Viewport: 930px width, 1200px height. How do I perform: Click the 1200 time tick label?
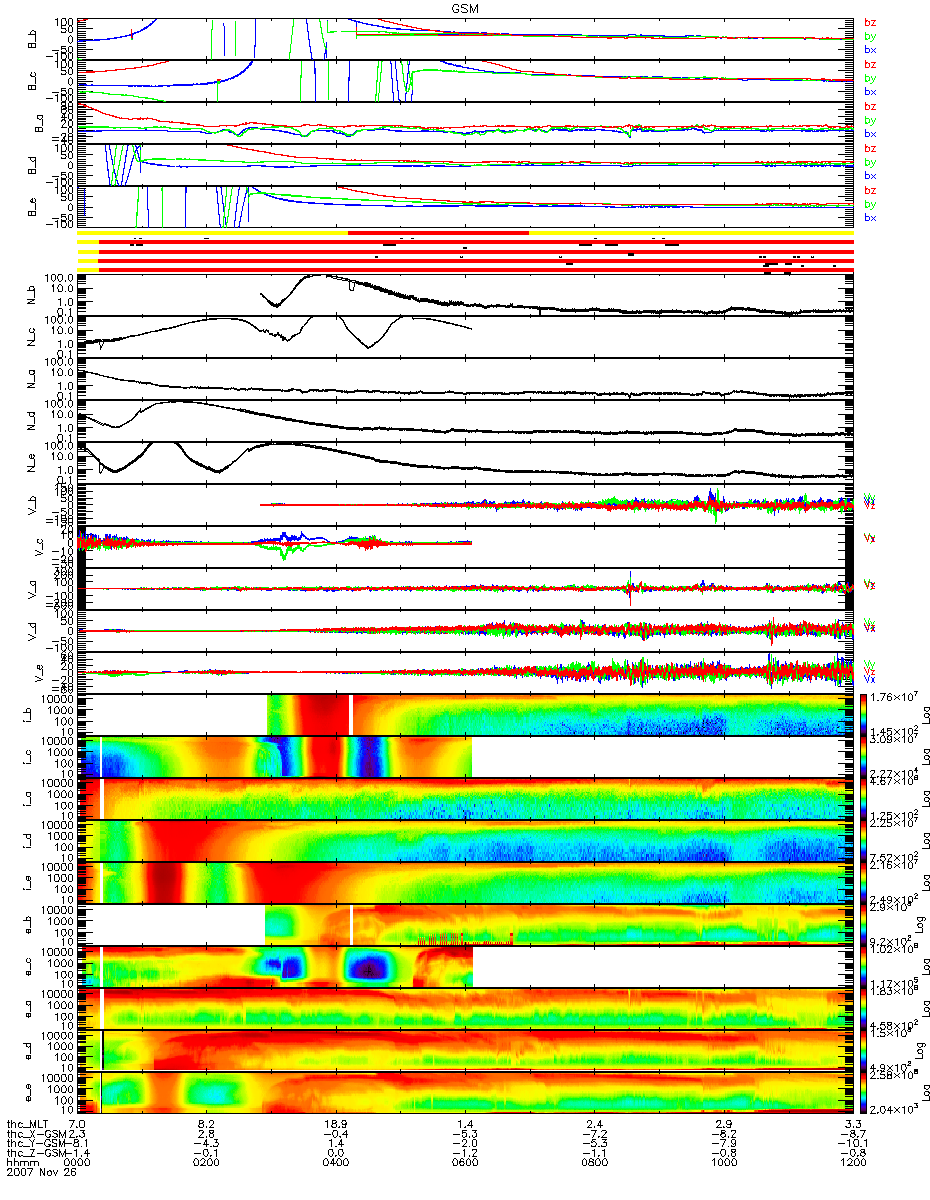(x=852, y=1164)
